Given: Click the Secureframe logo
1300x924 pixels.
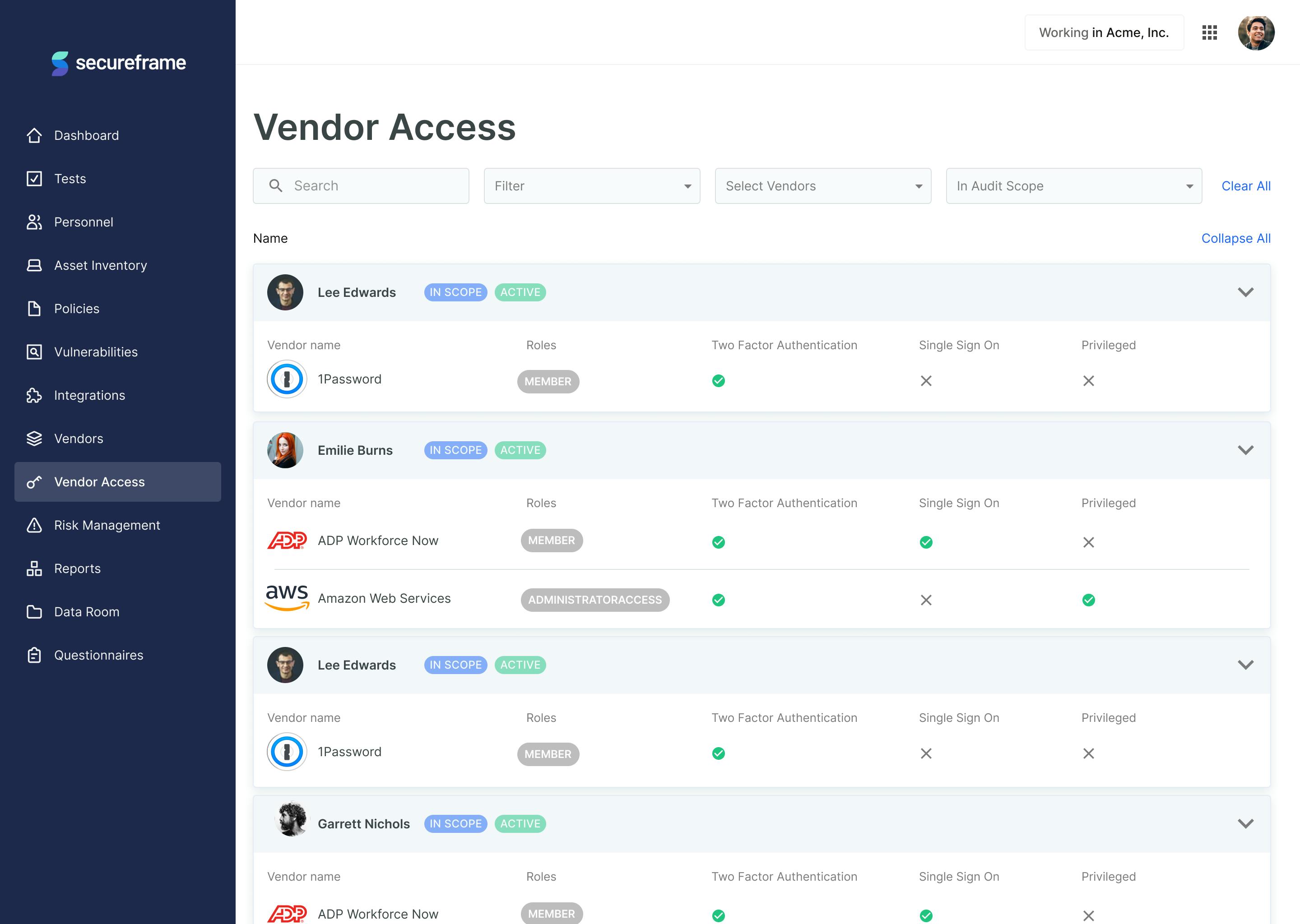Looking at the screenshot, I should [118, 63].
